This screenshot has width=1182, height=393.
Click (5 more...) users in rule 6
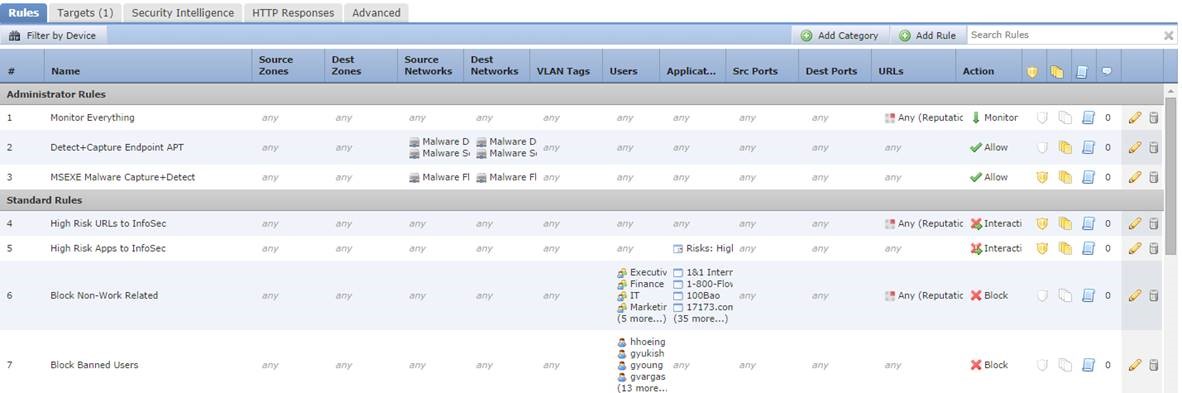click(x=642, y=319)
